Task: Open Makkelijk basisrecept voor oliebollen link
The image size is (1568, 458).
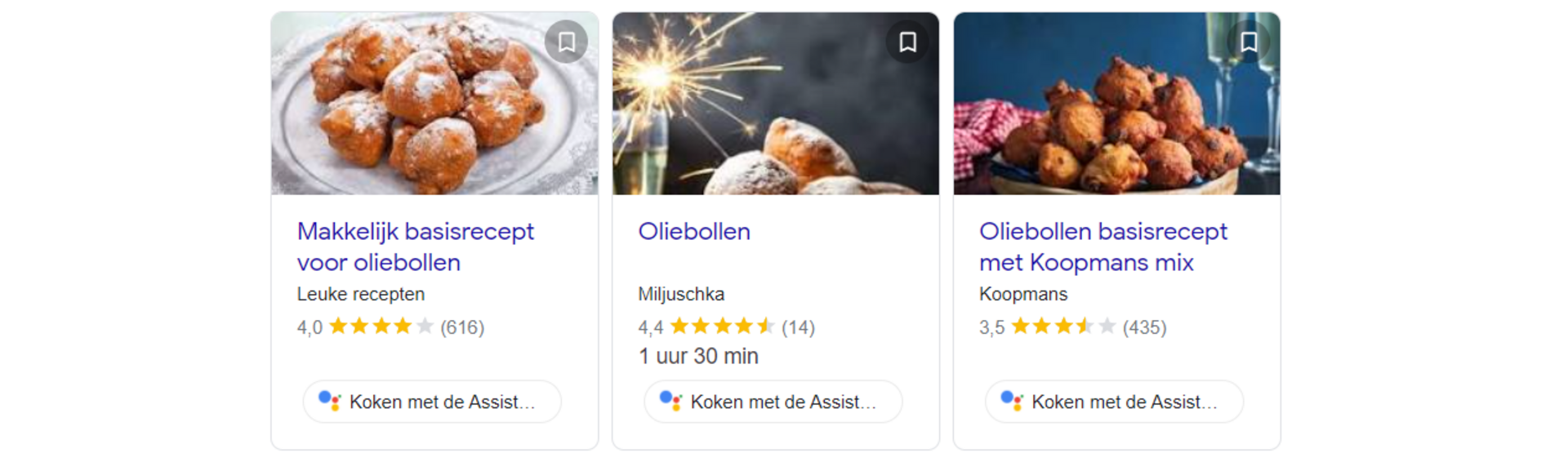Action: point(415,247)
